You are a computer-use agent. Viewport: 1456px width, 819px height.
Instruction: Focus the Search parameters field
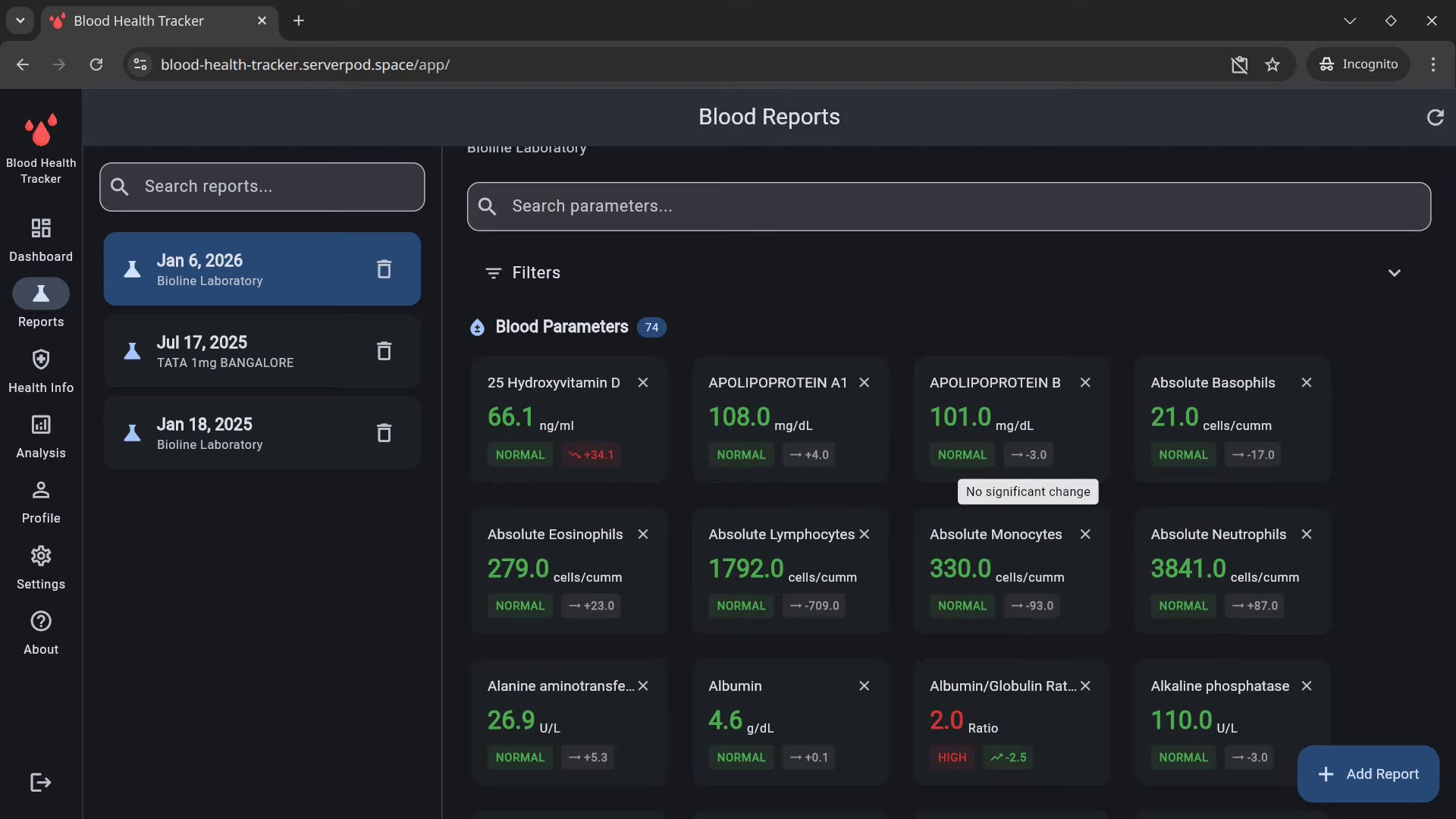(948, 206)
